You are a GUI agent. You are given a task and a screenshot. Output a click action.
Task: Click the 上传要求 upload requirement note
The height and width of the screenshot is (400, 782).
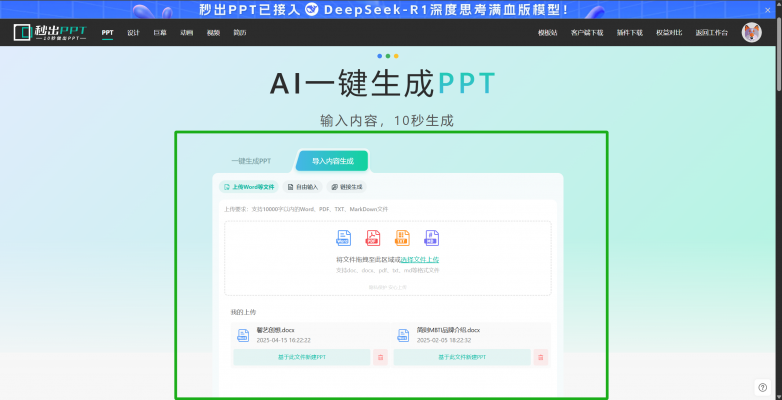pos(306,209)
